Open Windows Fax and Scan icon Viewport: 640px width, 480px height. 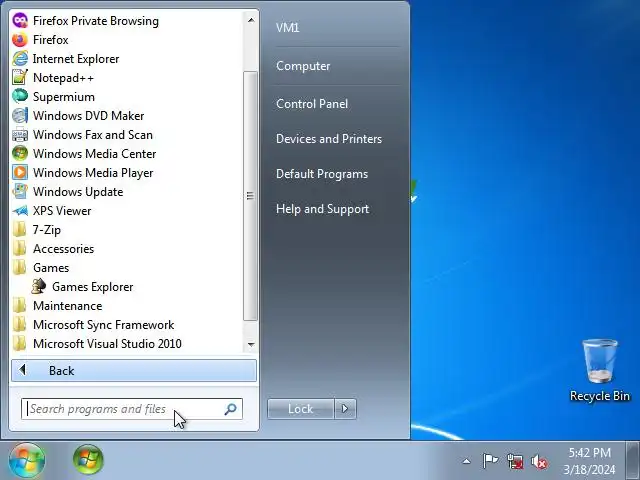(x=20, y=134)
